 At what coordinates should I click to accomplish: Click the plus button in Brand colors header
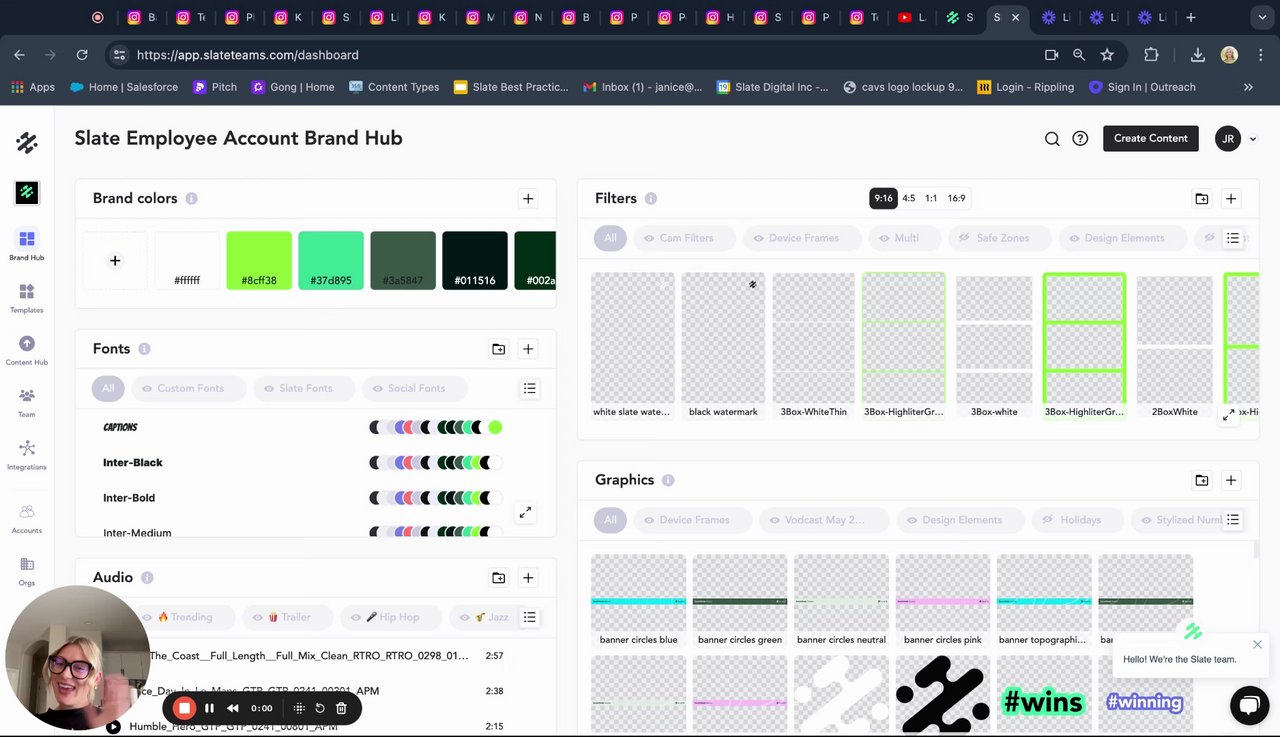click(x=528, y=198)
